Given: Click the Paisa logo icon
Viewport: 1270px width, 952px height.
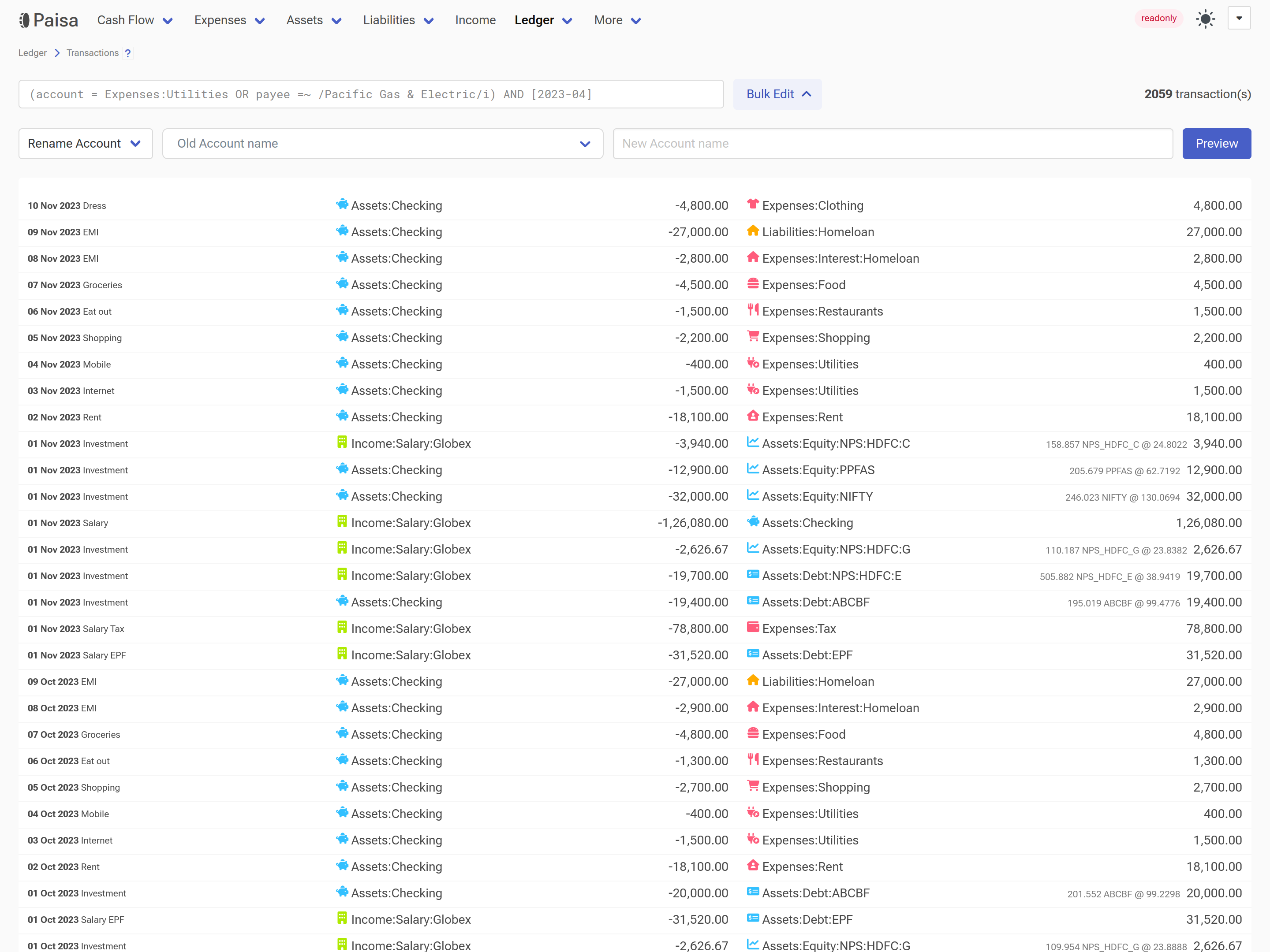Looking at the screenshot, I should (x=24, y=20).
